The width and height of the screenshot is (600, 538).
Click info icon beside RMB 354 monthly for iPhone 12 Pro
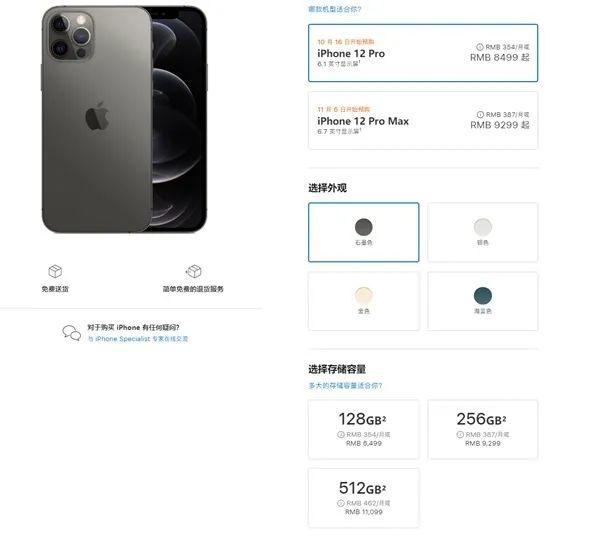[x=479, y=47]
